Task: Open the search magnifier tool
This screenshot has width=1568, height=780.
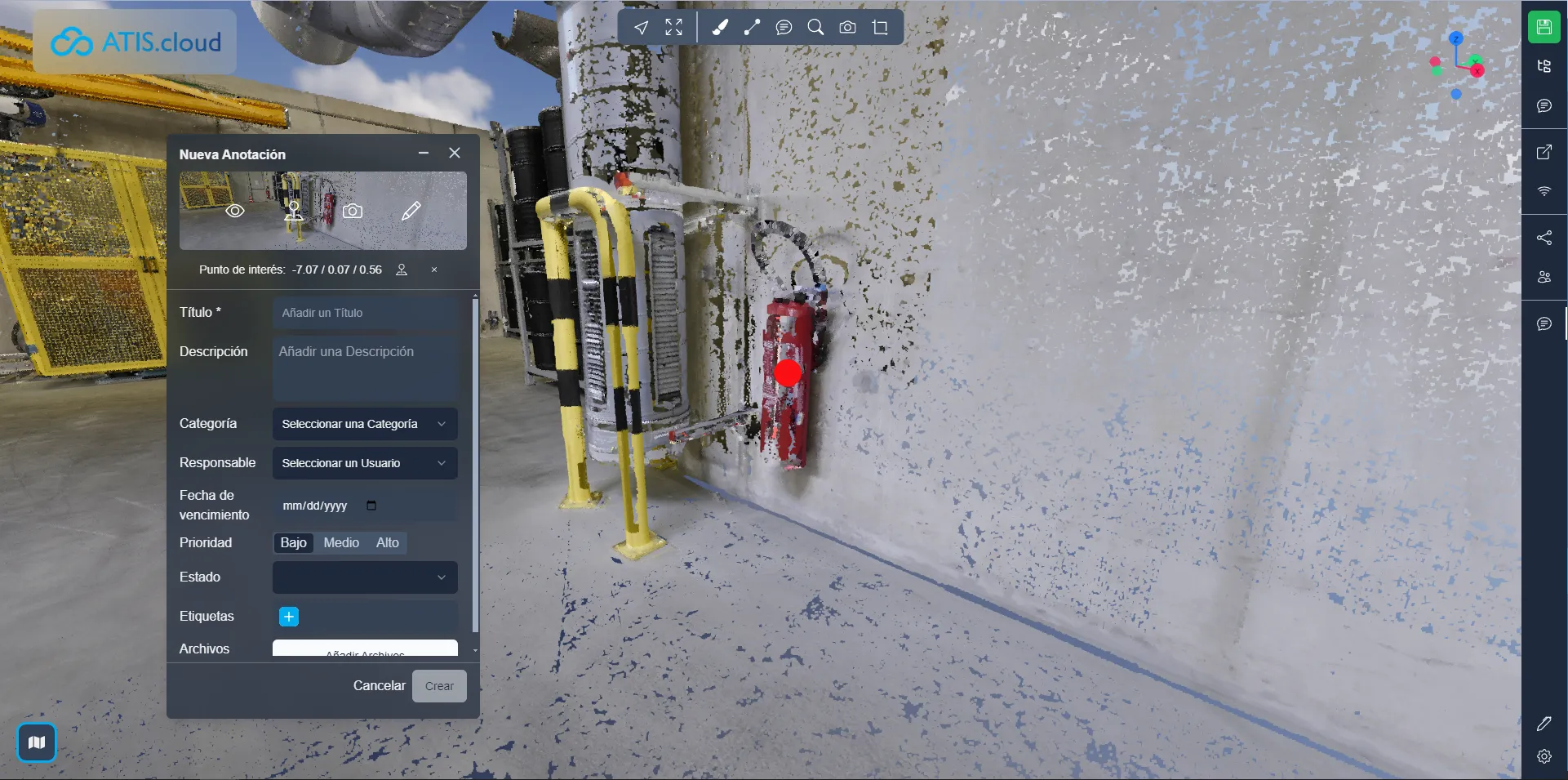Action: (x=815, y=28)
